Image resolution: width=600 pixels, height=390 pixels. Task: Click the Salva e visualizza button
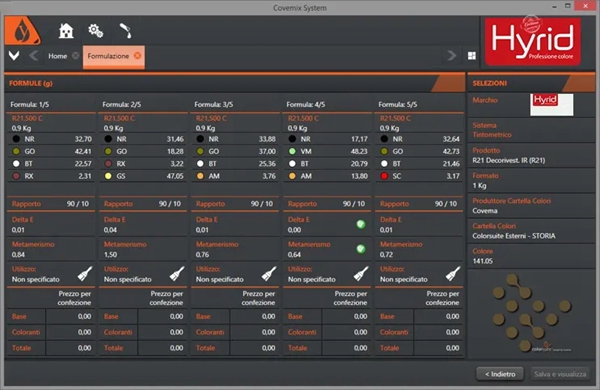[560, 374]
